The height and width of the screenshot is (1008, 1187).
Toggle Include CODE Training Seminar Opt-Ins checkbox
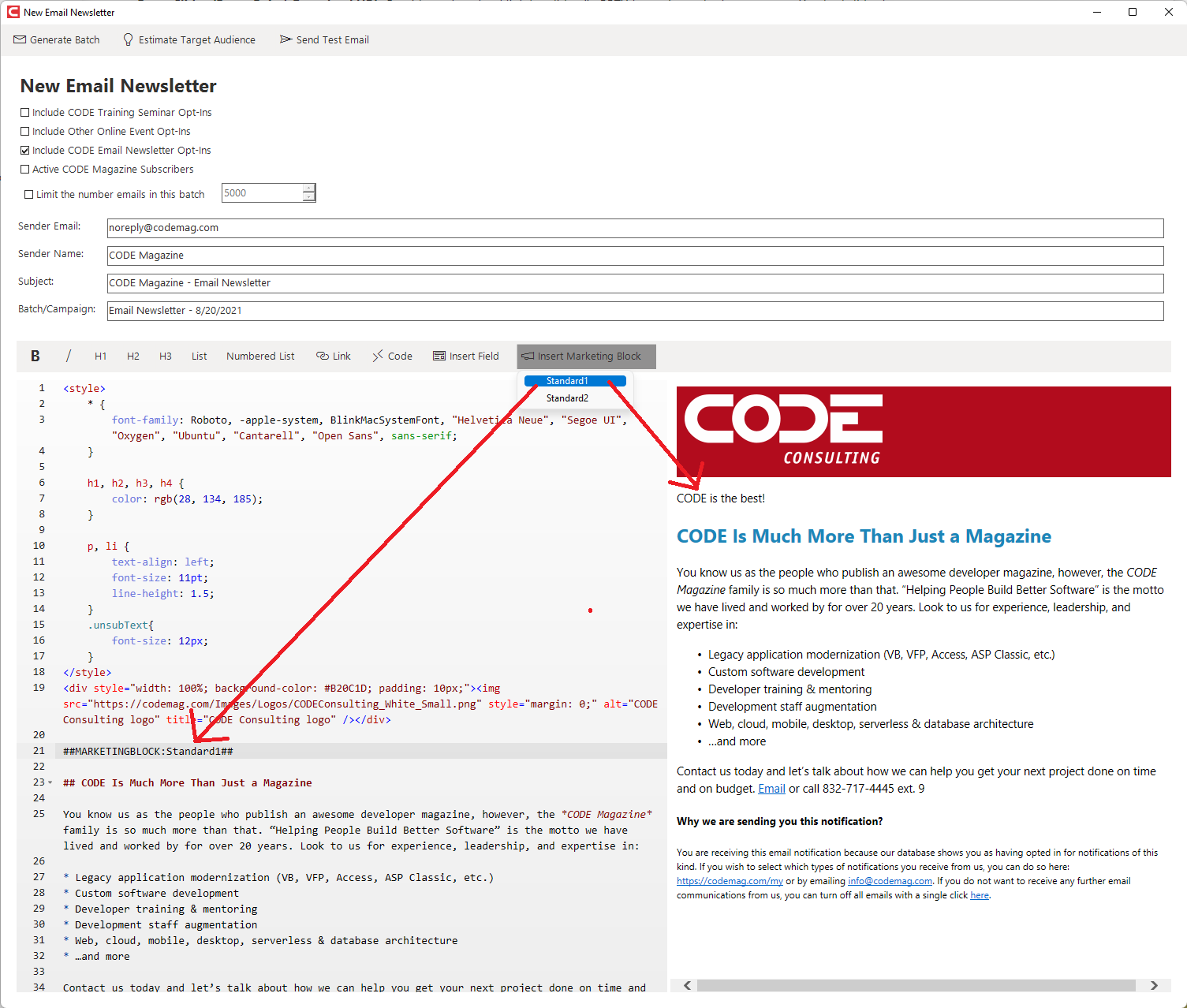25,113
